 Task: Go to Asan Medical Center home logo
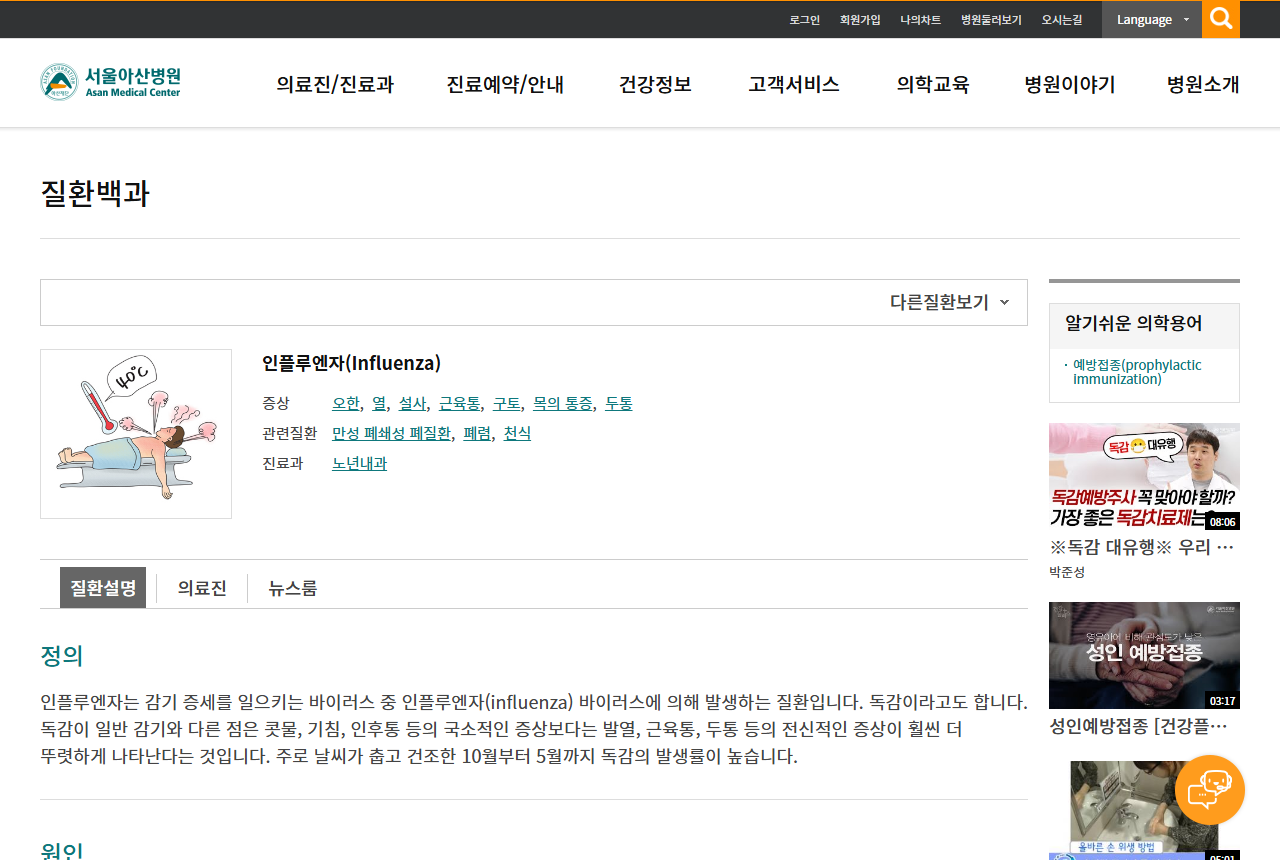(x=111, y=82)
